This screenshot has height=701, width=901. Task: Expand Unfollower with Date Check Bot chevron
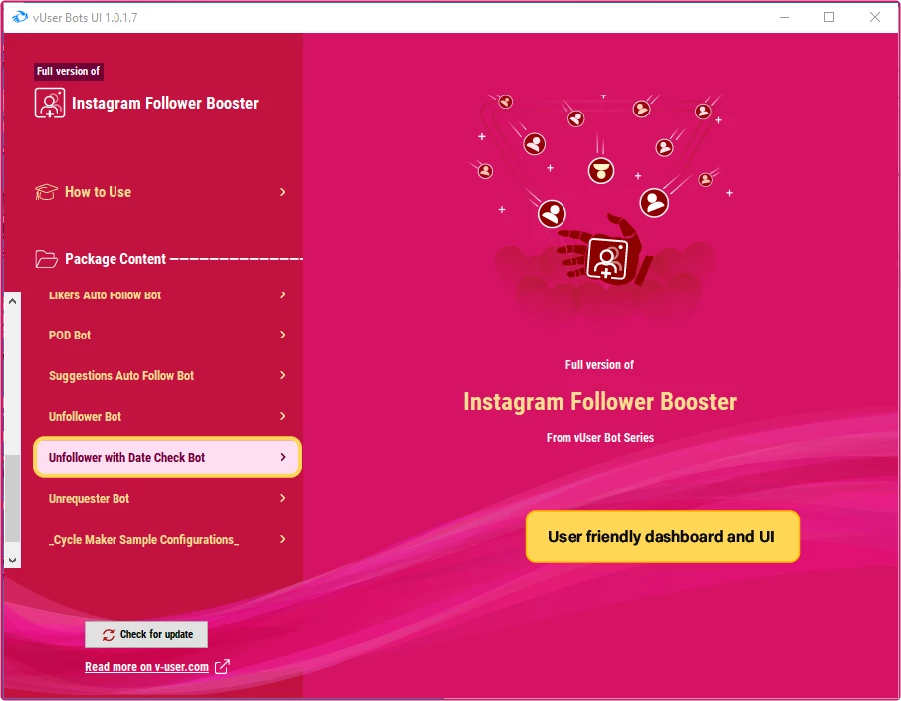click(283, 457)
